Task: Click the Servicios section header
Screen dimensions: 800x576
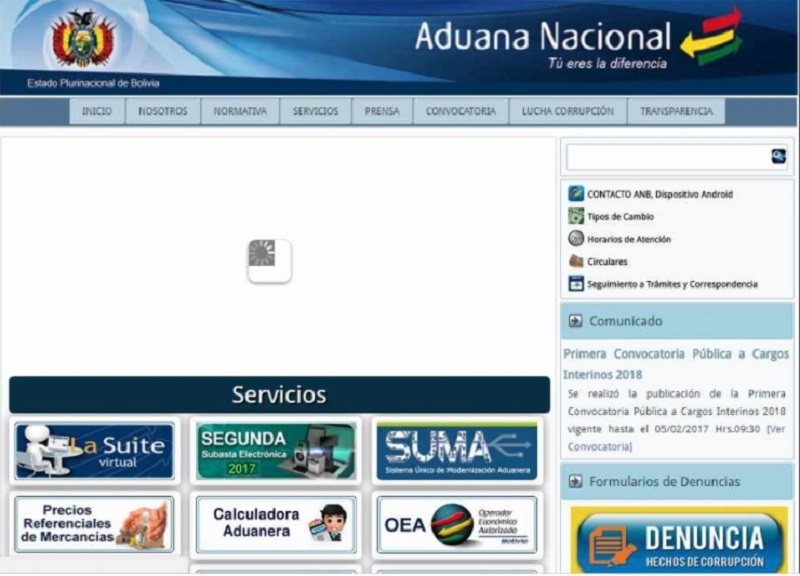Action: coord(280,395)
